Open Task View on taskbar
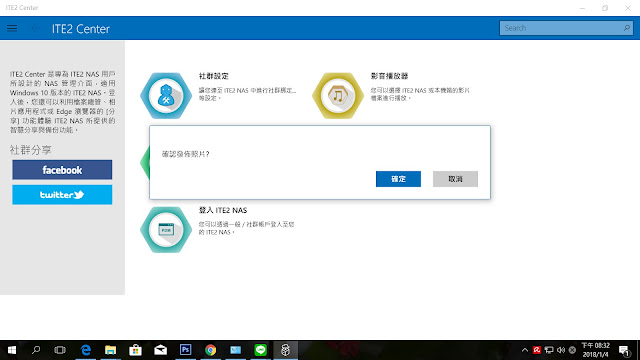The image size is (640, 360). (x=60, y=350)
